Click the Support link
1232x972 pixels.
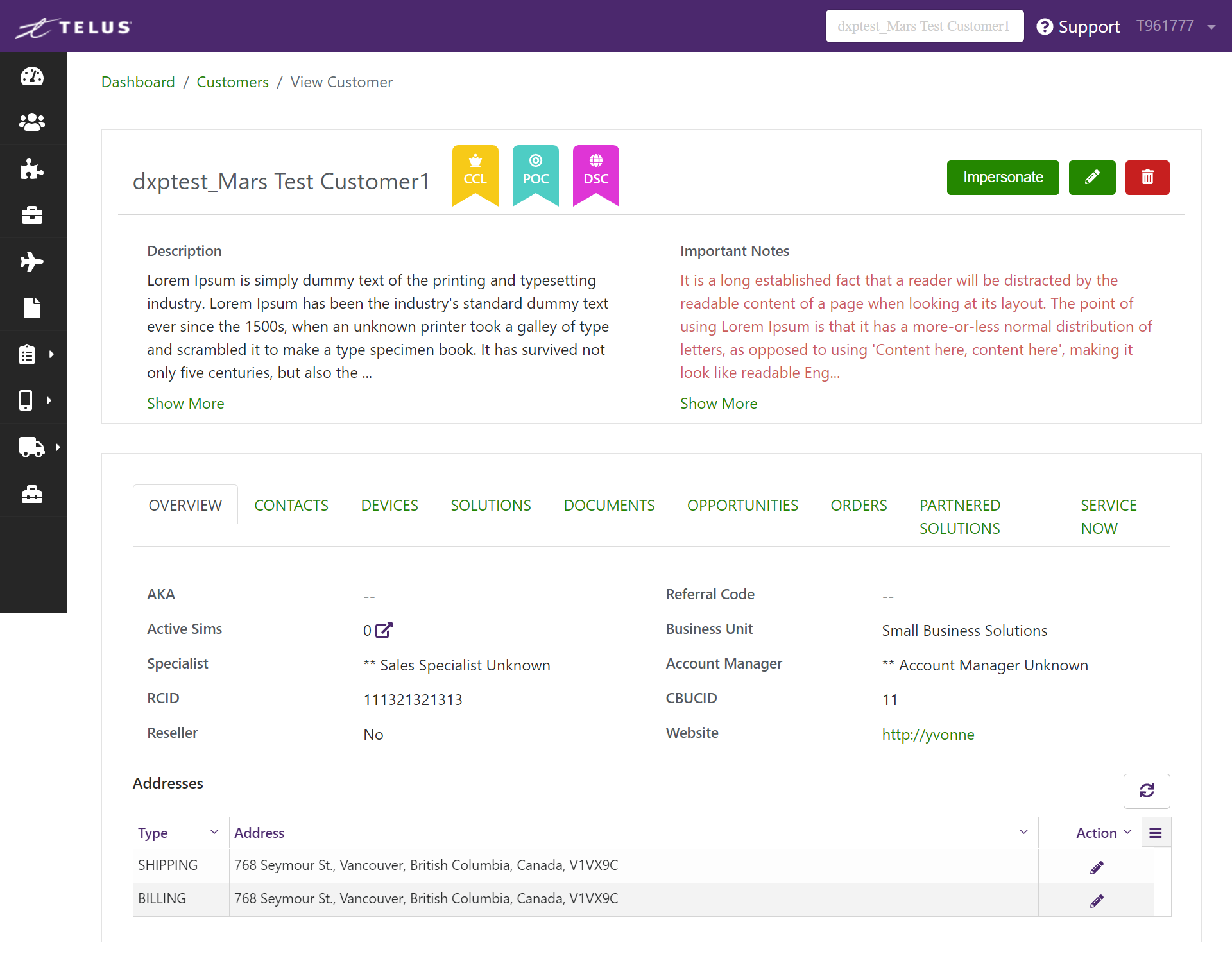pyautogui.click(x=1089, y=26)
